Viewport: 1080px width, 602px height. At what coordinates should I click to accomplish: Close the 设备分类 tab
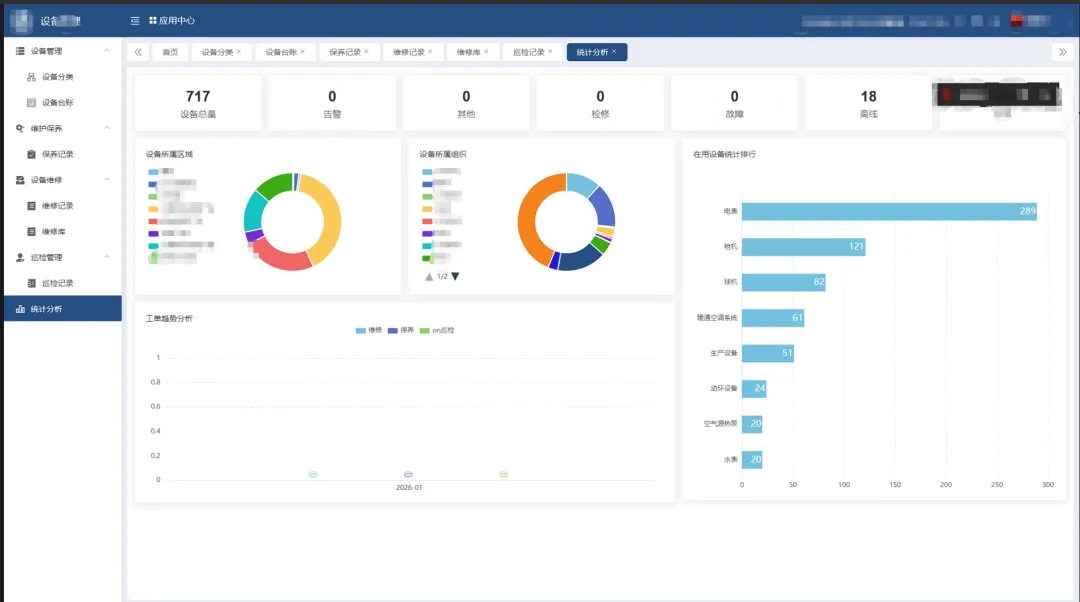(x=239, y=52)
